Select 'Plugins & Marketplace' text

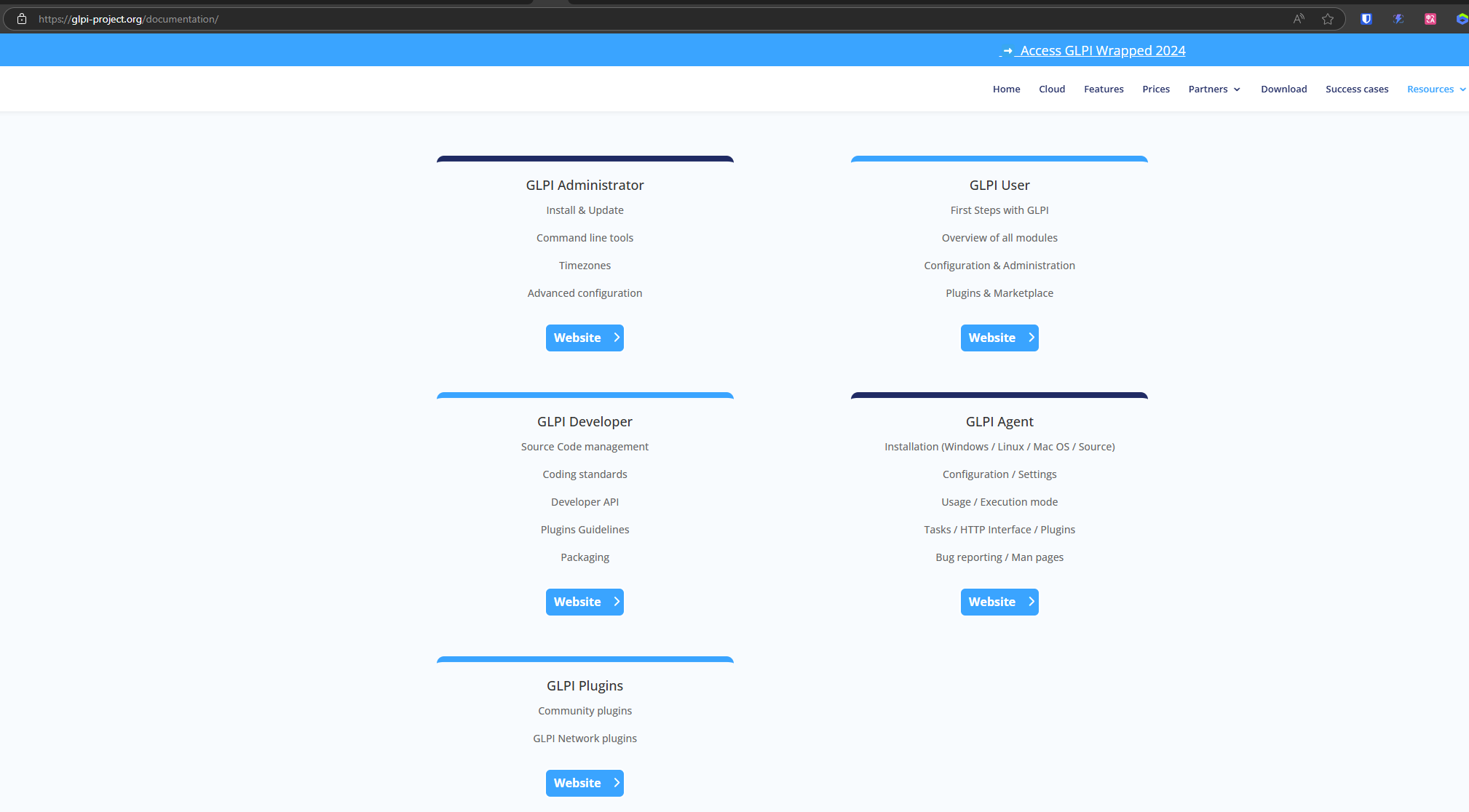[x=999, y=293]
